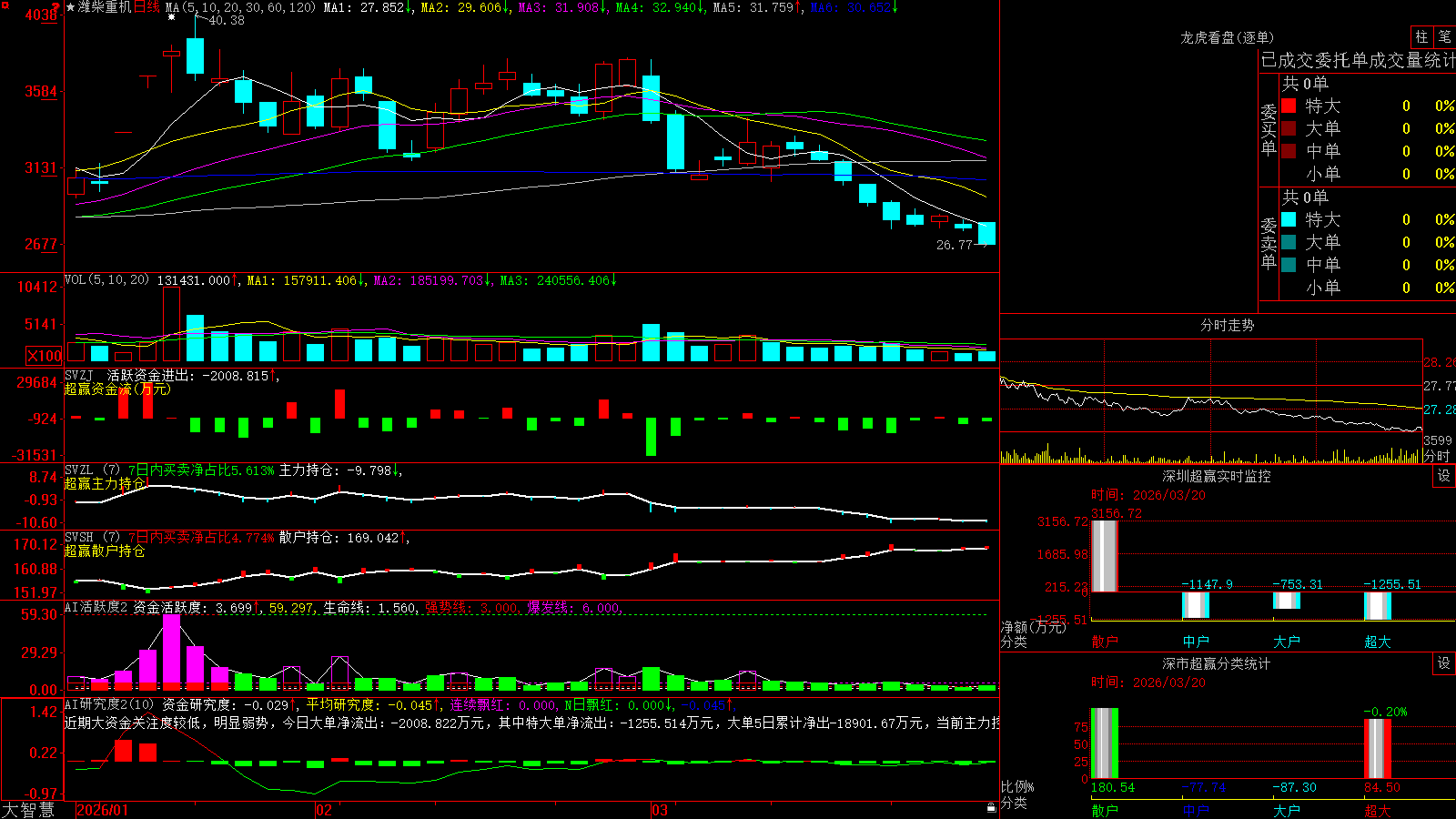Click the 84.50 超大 ratio bar
The height and width of the screenshot is (819, 1456).
(x=1378, y=749)
